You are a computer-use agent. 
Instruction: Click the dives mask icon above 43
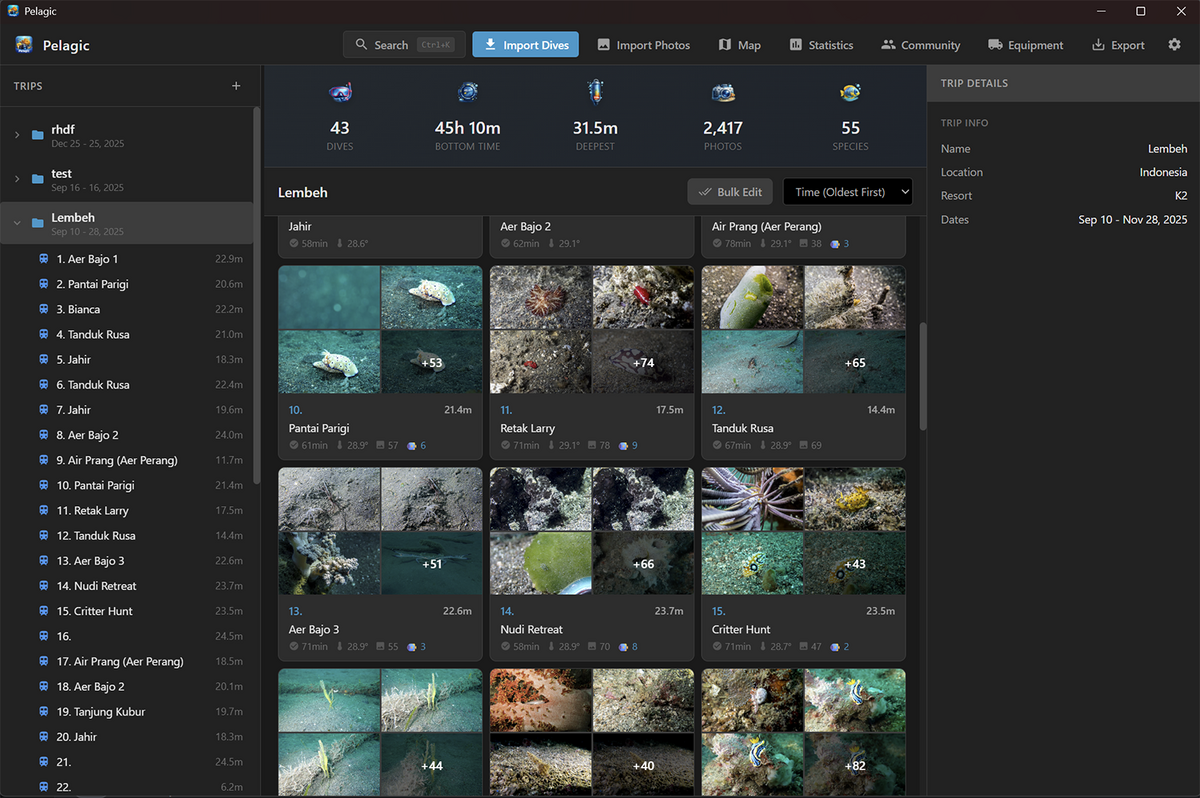(340, 93)
